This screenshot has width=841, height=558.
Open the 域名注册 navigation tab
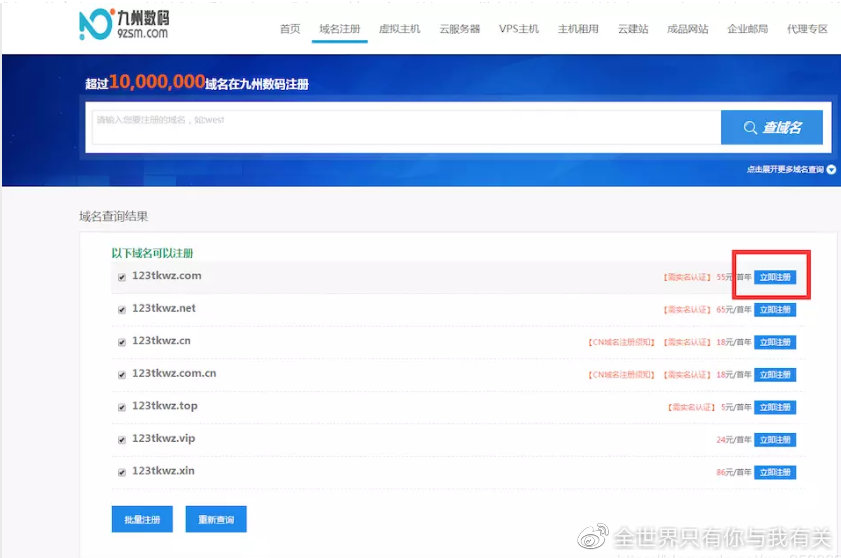[x=339, y=29]
